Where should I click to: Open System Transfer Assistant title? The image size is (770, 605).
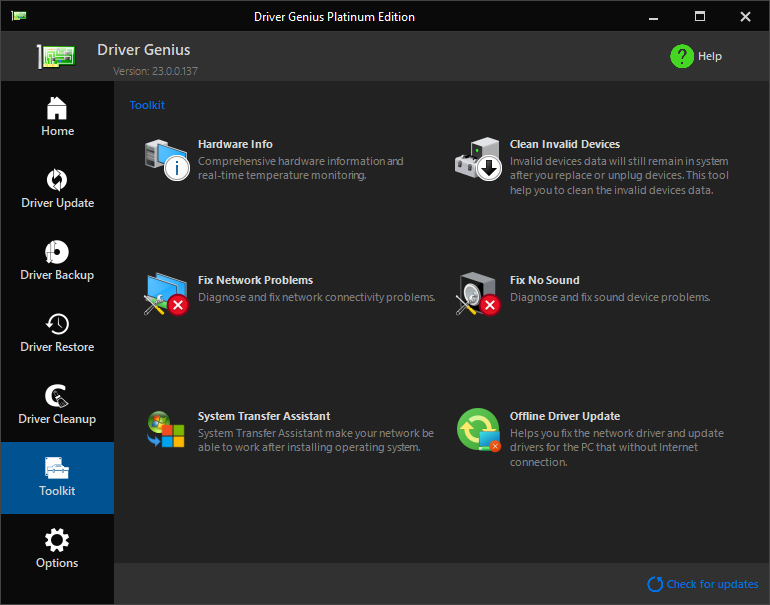coord(264,416)
